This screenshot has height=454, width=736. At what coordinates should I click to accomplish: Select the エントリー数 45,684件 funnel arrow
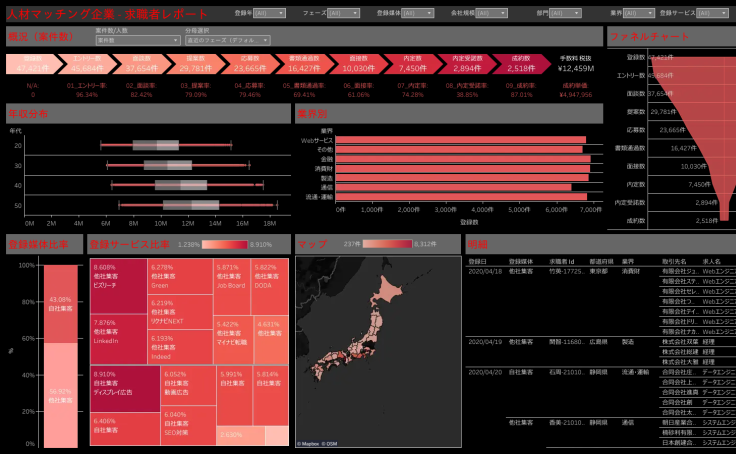click(x=87, y=64)
